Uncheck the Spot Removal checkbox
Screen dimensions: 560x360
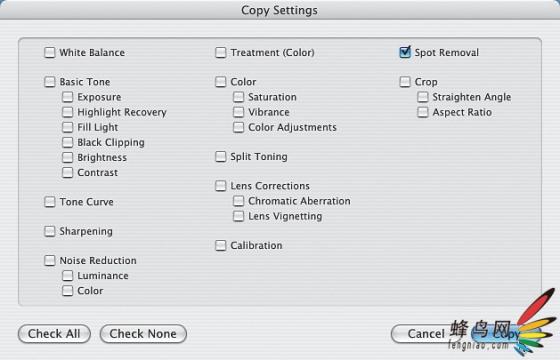point(405,52)
